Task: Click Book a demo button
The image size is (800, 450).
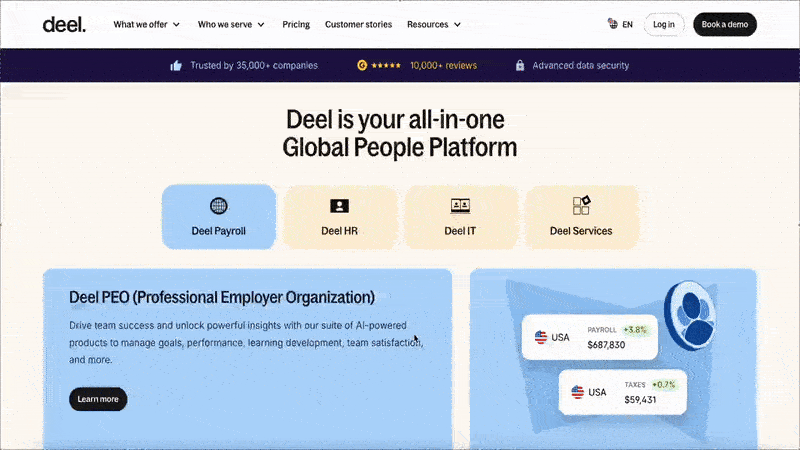Action: coord(724,24)
